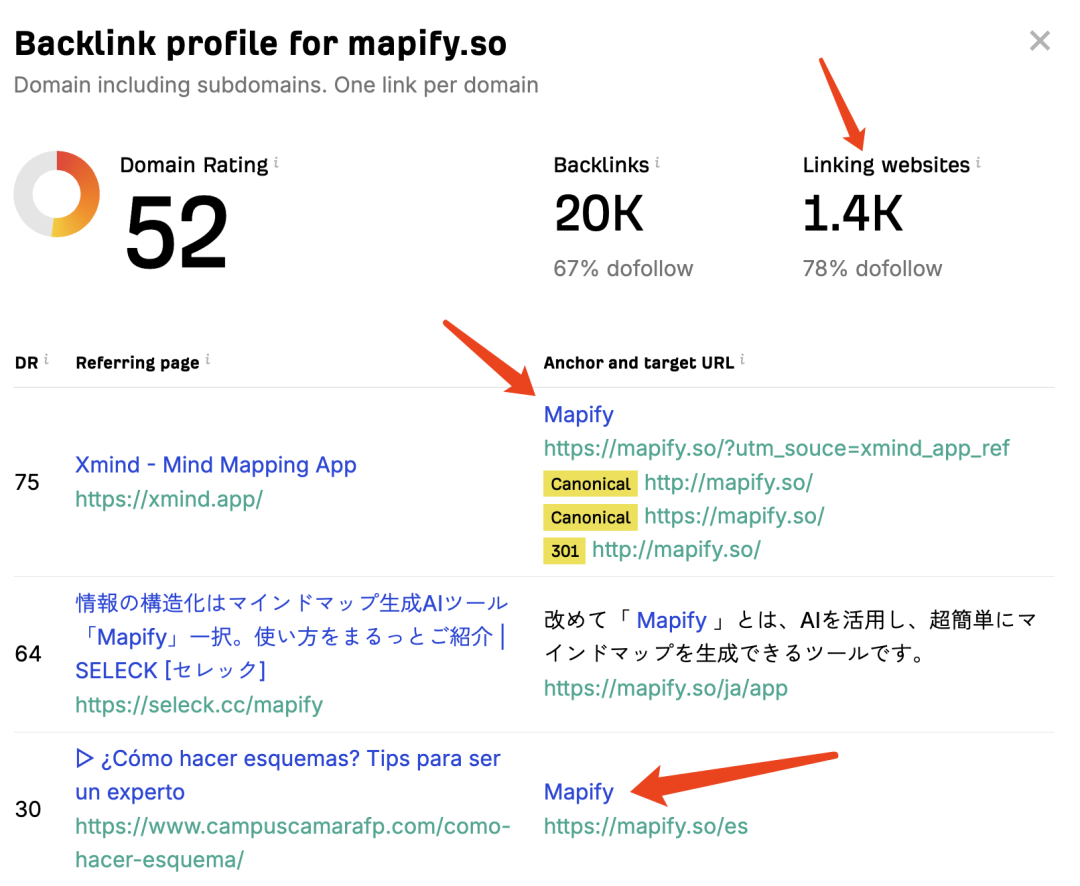Open the first Canonical http://mapify.so/ link
The image size is (1080, 886).
[729, 482]
